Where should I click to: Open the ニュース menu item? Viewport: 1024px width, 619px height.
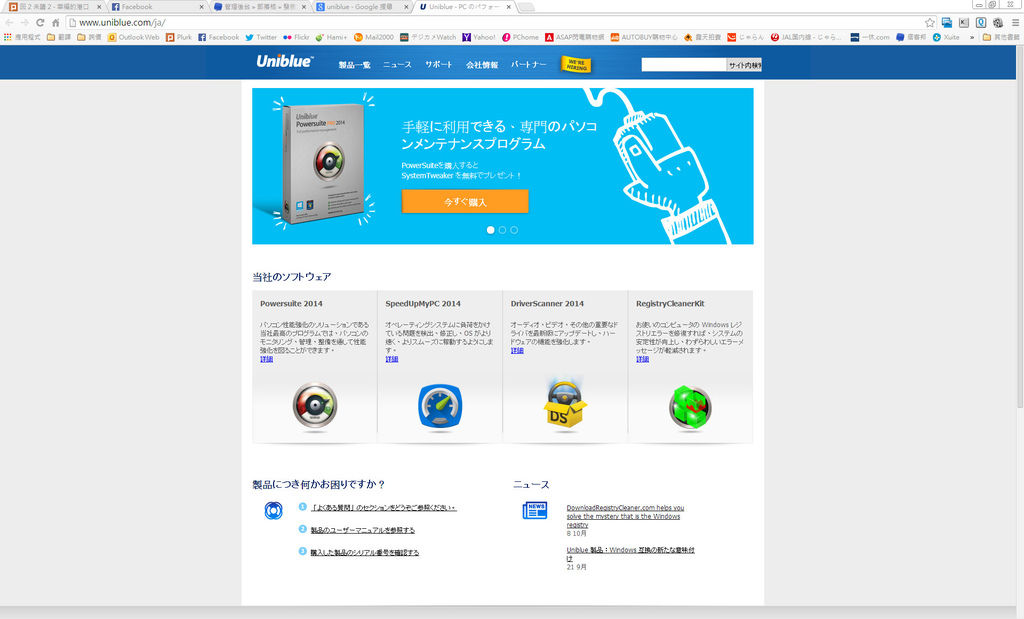click(397, 65)
